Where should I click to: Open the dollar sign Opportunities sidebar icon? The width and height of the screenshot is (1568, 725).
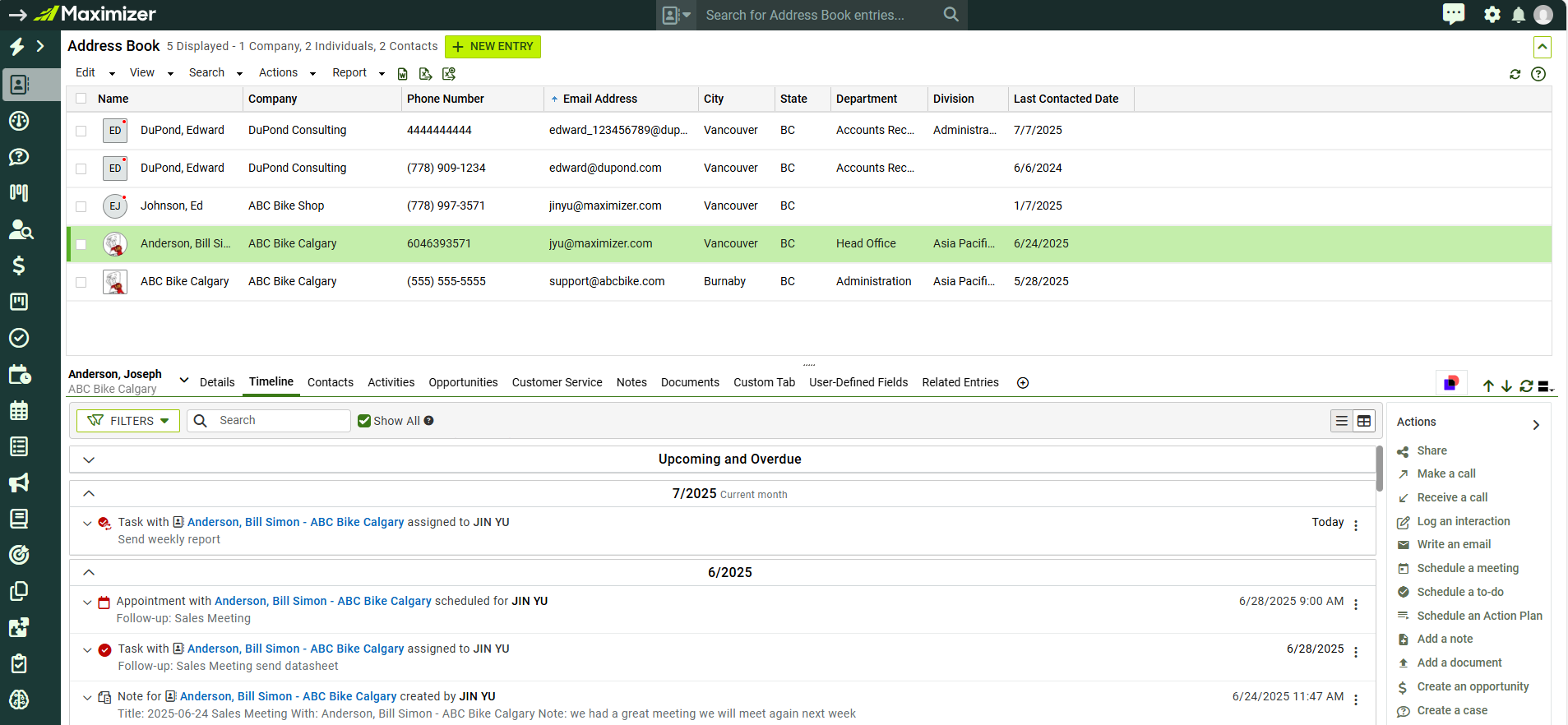click(19, 265)
